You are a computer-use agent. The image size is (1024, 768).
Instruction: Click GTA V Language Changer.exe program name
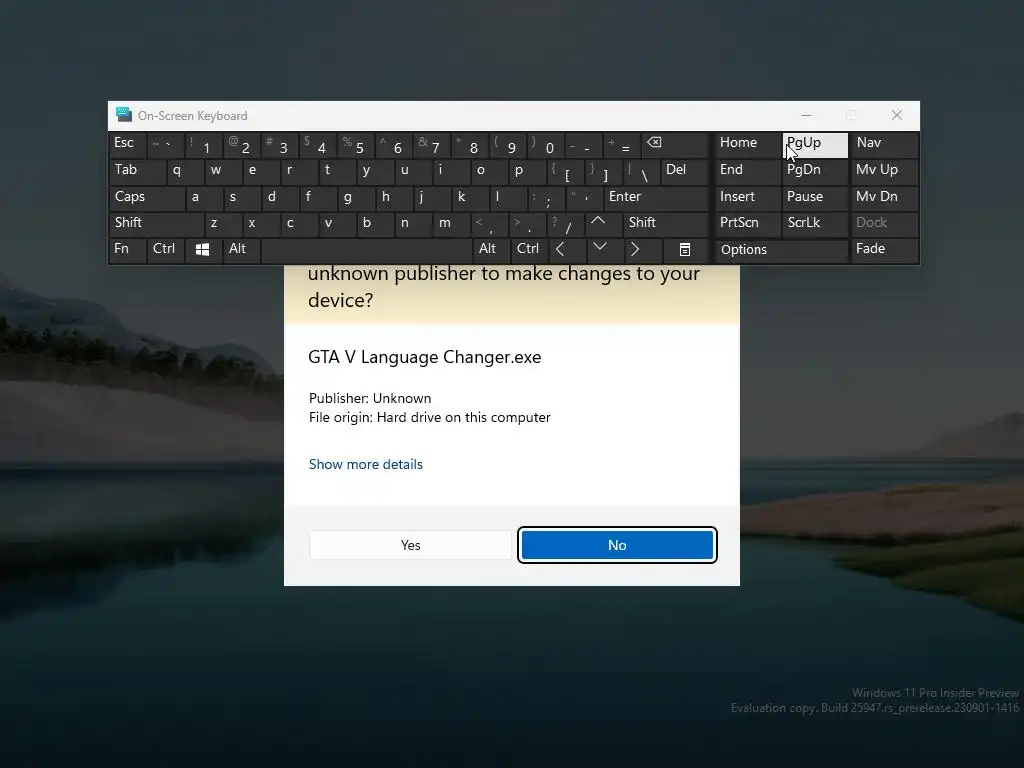[424, 357]
